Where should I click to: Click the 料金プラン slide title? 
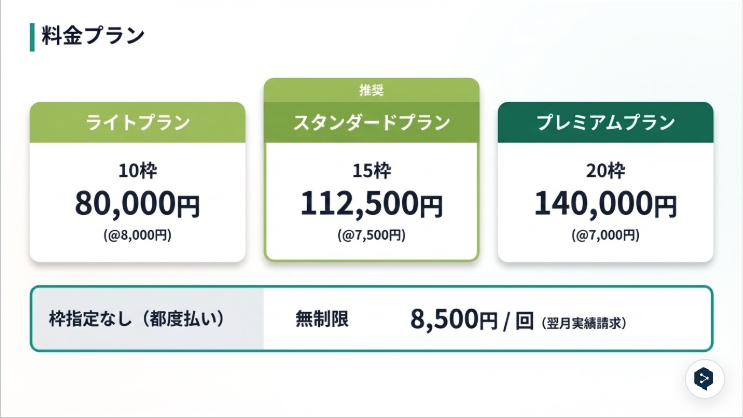[x=93, y=36]
